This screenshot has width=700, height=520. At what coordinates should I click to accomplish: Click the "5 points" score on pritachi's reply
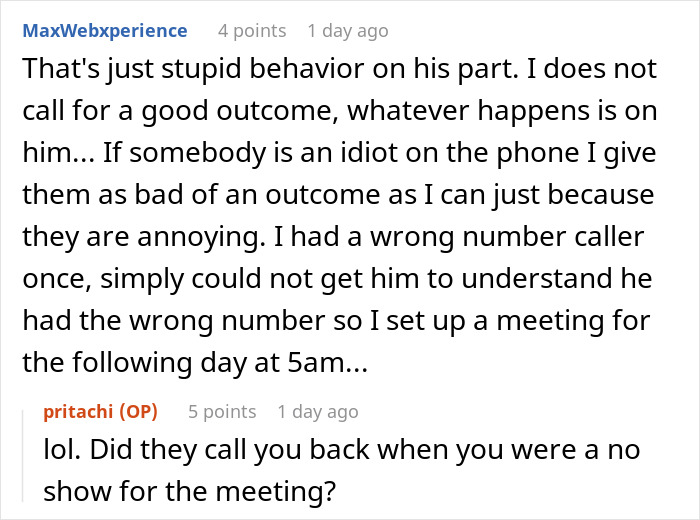tap(222, 412)
